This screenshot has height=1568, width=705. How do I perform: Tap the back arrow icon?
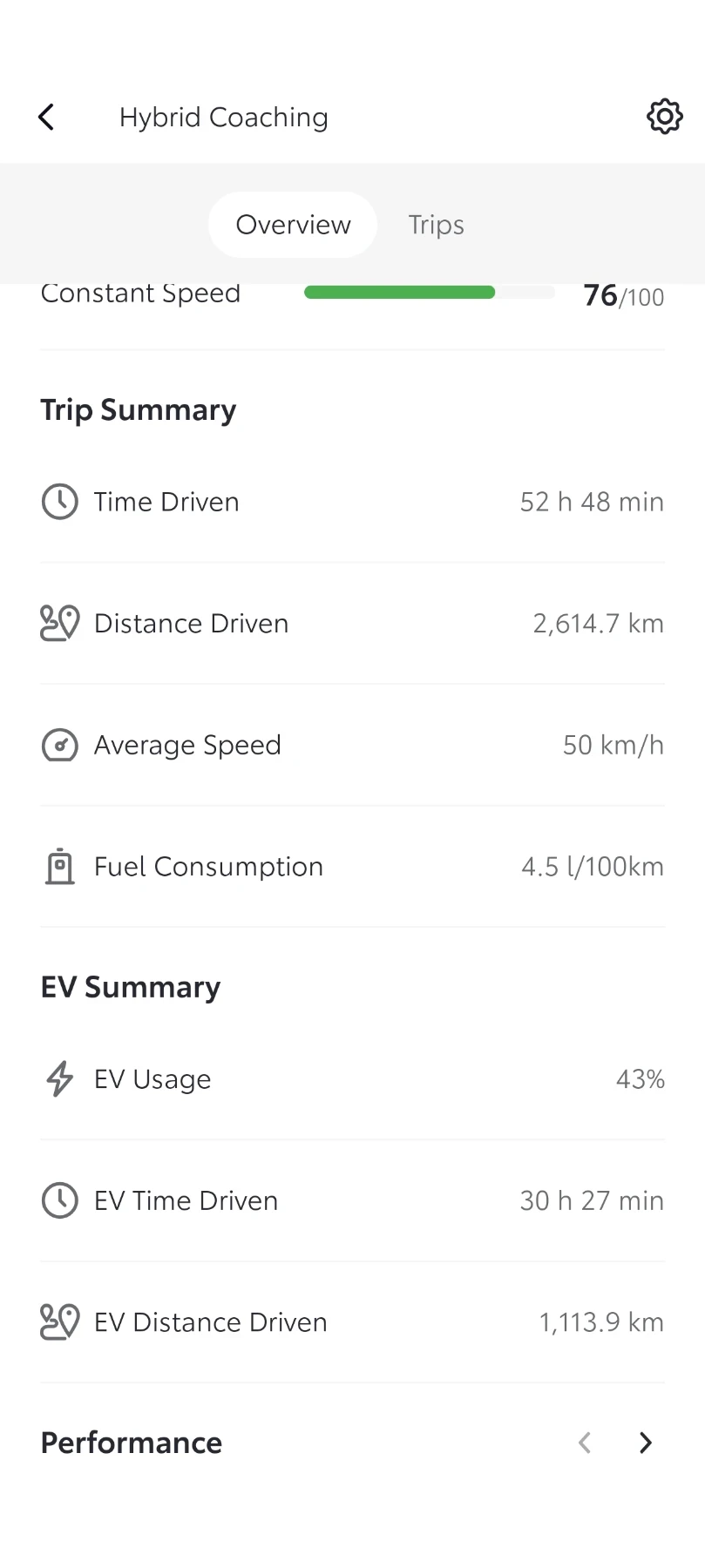pos(47,117)
